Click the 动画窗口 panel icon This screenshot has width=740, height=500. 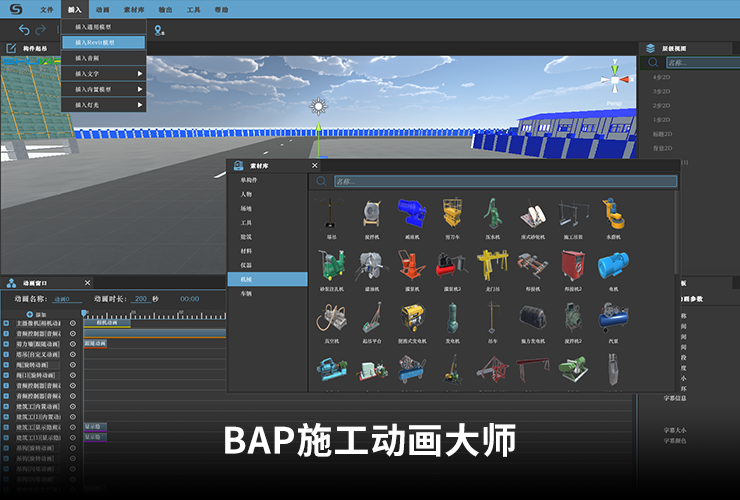pos(11,283)
